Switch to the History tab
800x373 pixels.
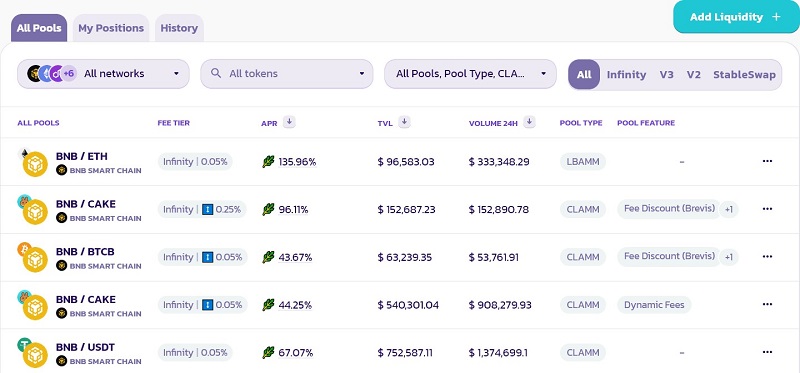pos(179,28)
